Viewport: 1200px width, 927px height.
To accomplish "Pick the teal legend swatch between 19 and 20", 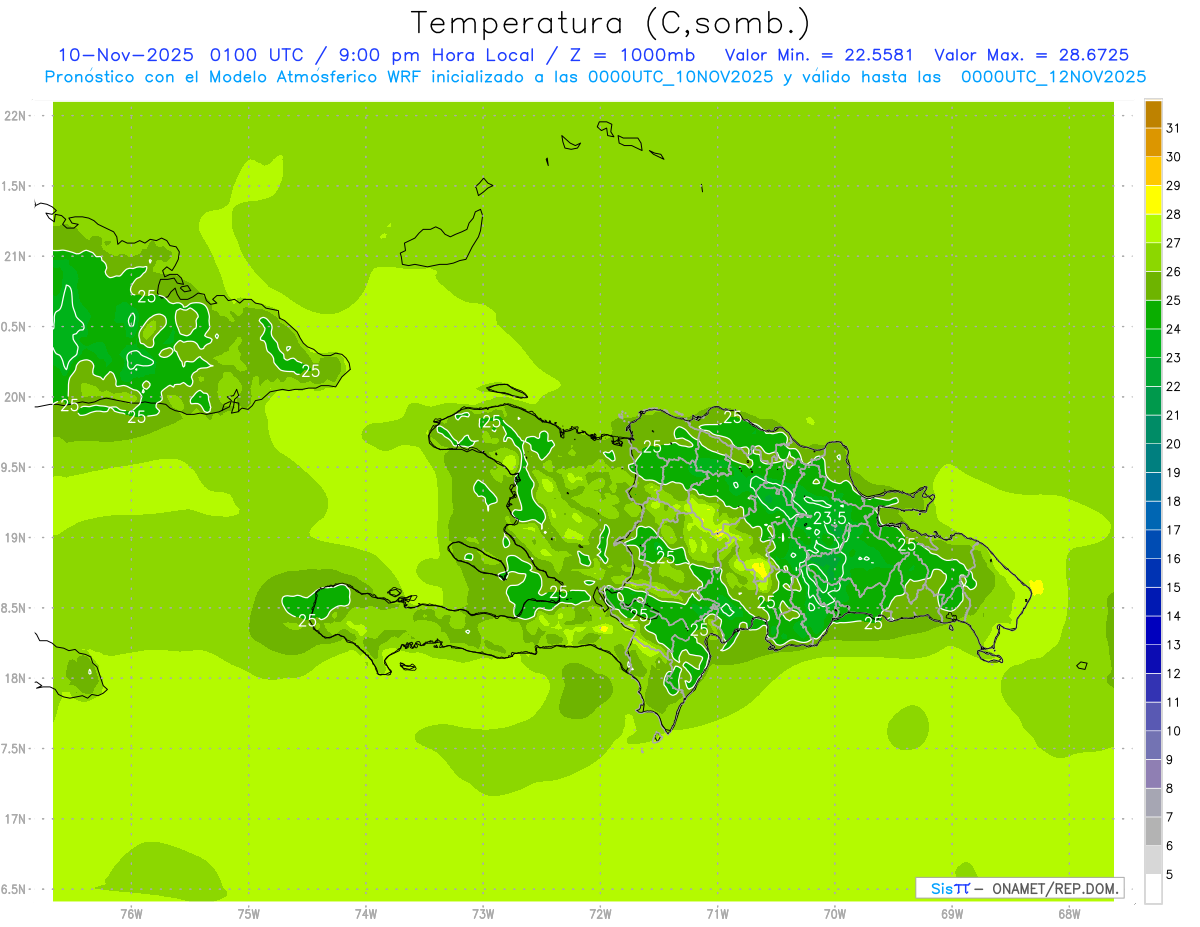I will [x=1153, y=458].
